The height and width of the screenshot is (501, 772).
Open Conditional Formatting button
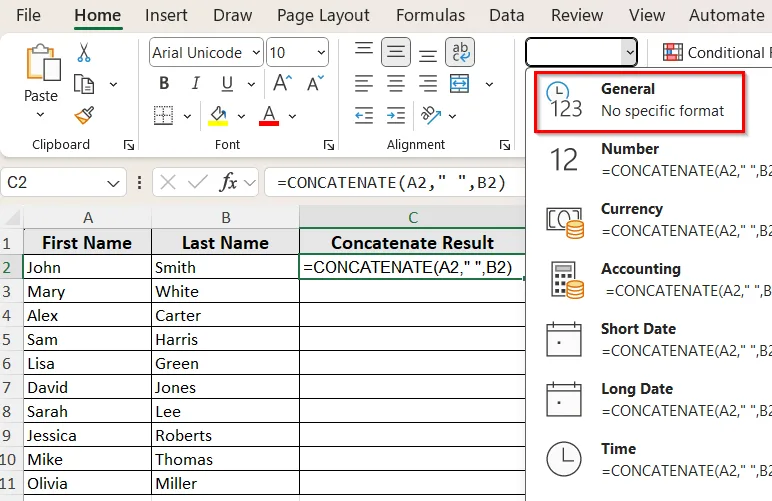click(x=717, y=52)
